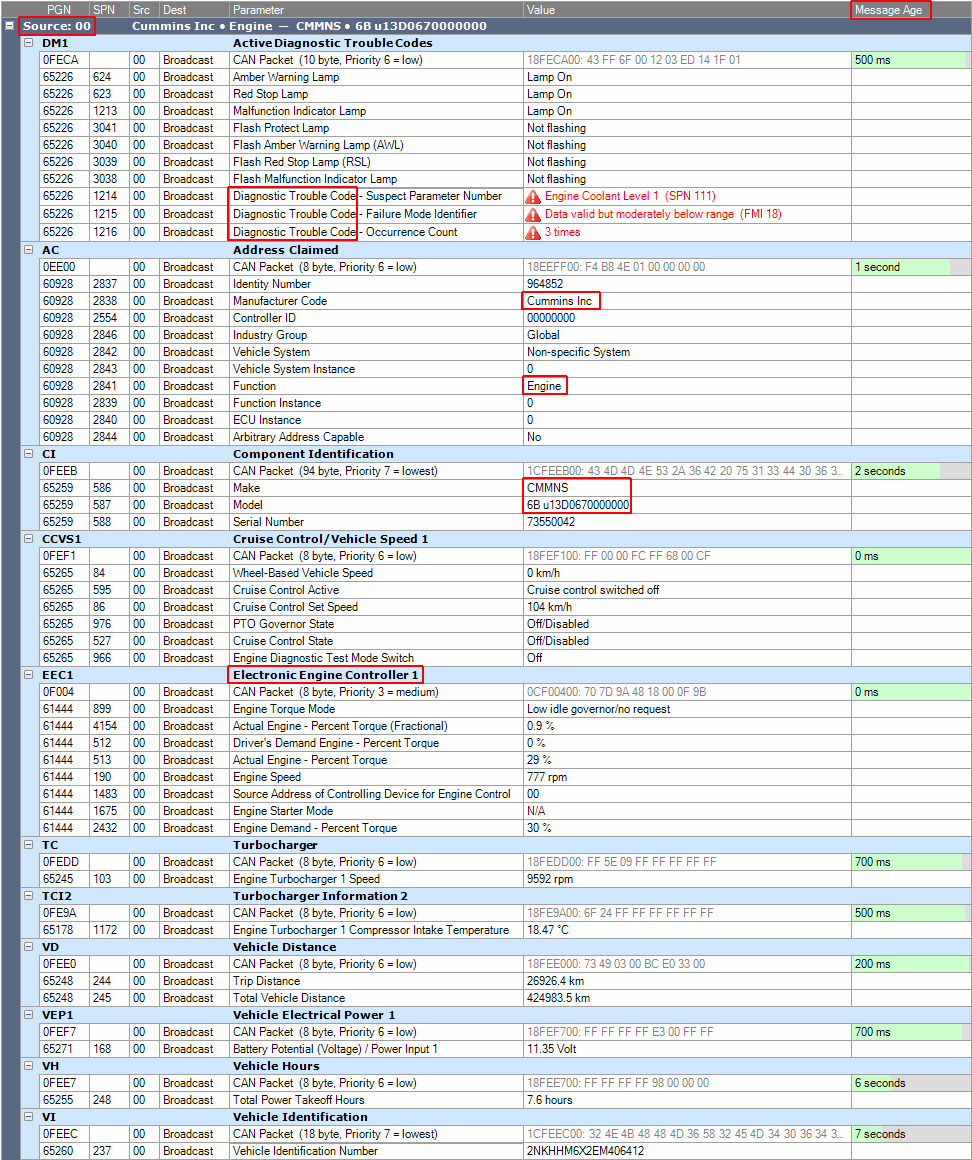This screenshot has width=972, height=1160.
Task: Click warning icon next to FMI 18 value
Action: point(534,214)
